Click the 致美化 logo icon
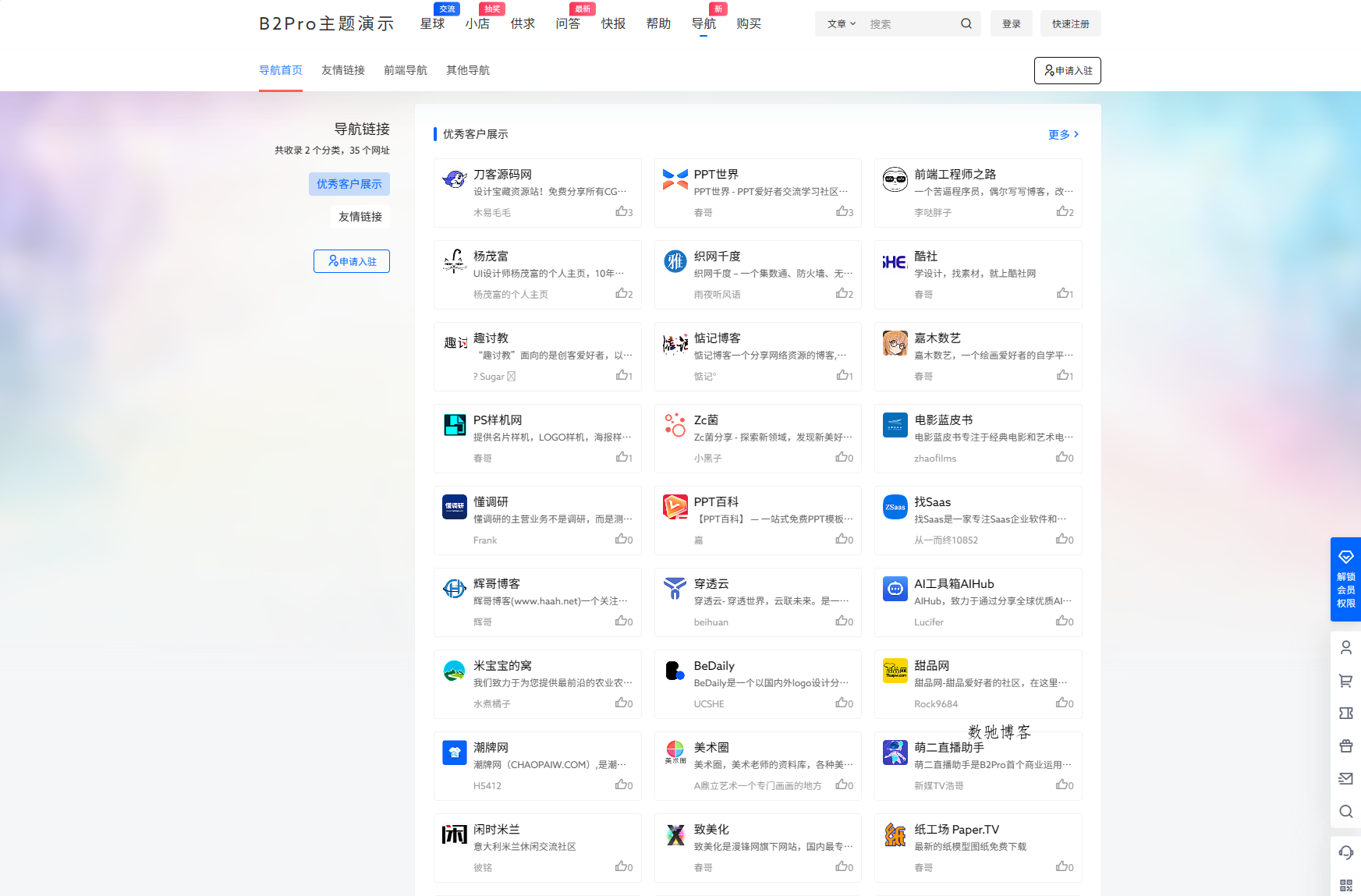Image resolution: width=1361 pixels, height=896 pixels. (675, 834)
